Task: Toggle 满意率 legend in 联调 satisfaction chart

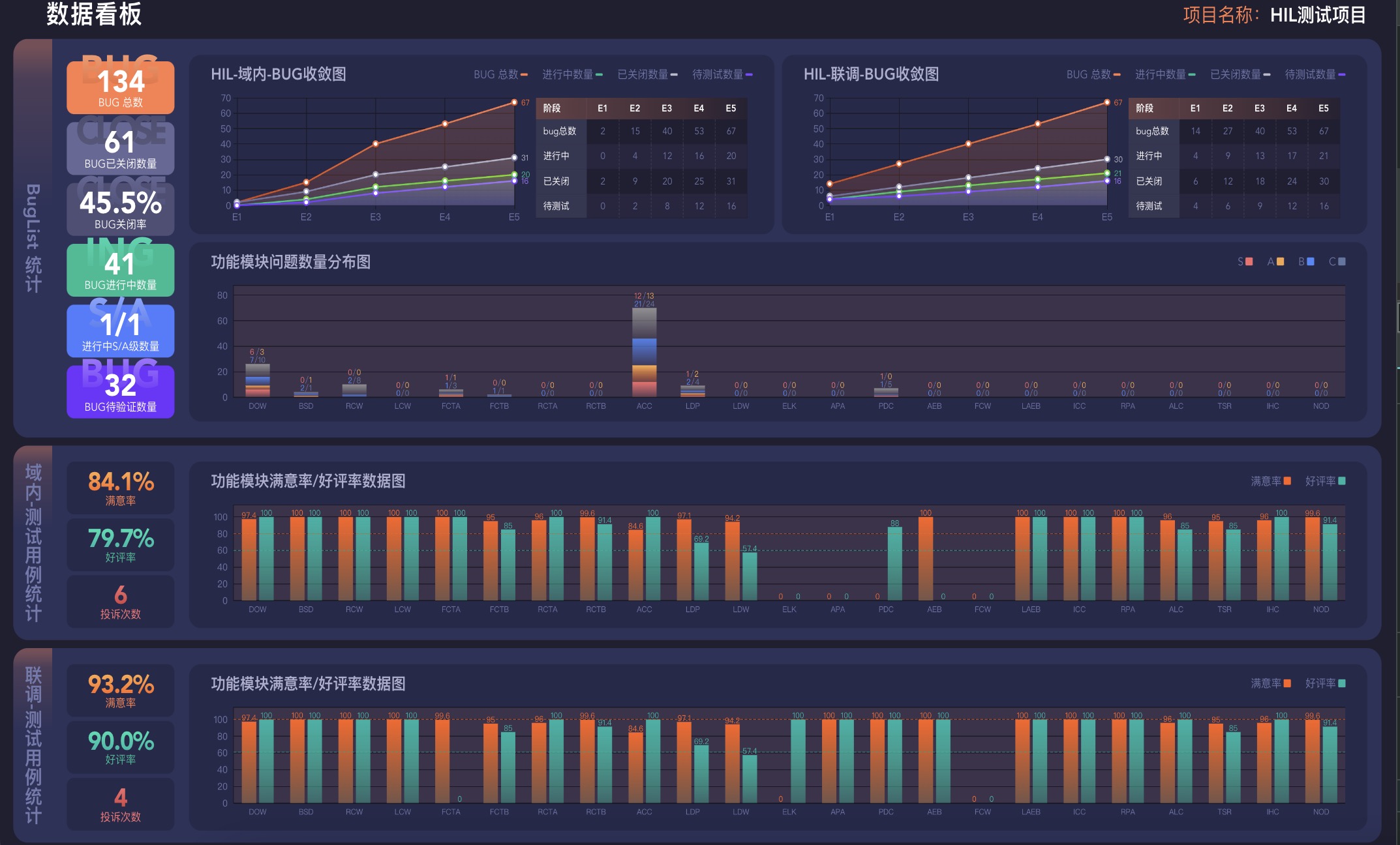Action: [x=1271, y=683]
